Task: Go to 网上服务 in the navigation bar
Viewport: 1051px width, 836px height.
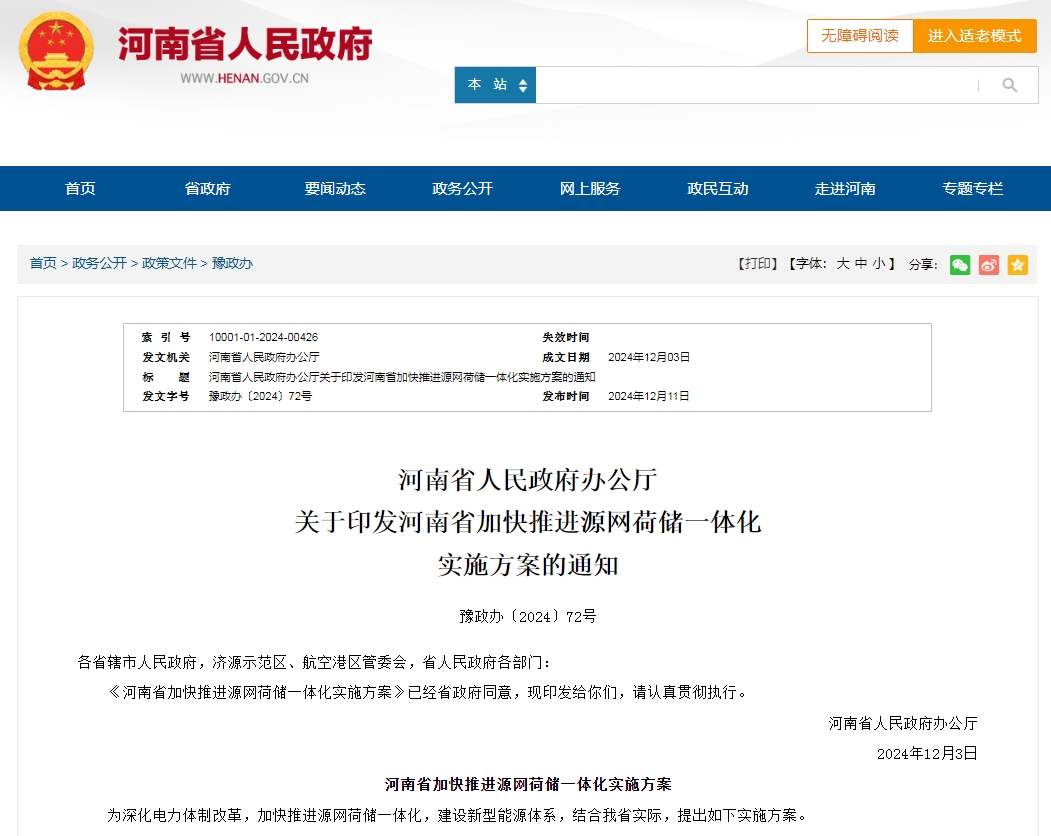Action: 590,188
